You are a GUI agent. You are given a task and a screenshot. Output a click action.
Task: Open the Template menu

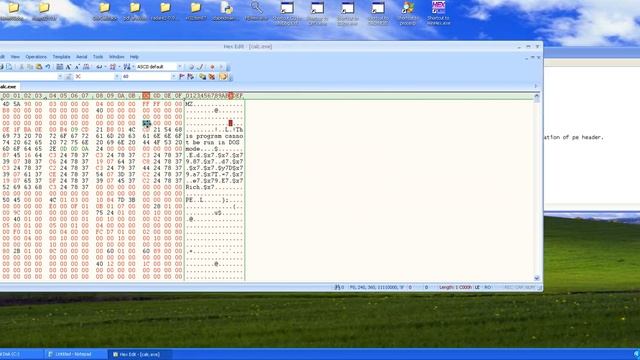click(x=61, y=57)
